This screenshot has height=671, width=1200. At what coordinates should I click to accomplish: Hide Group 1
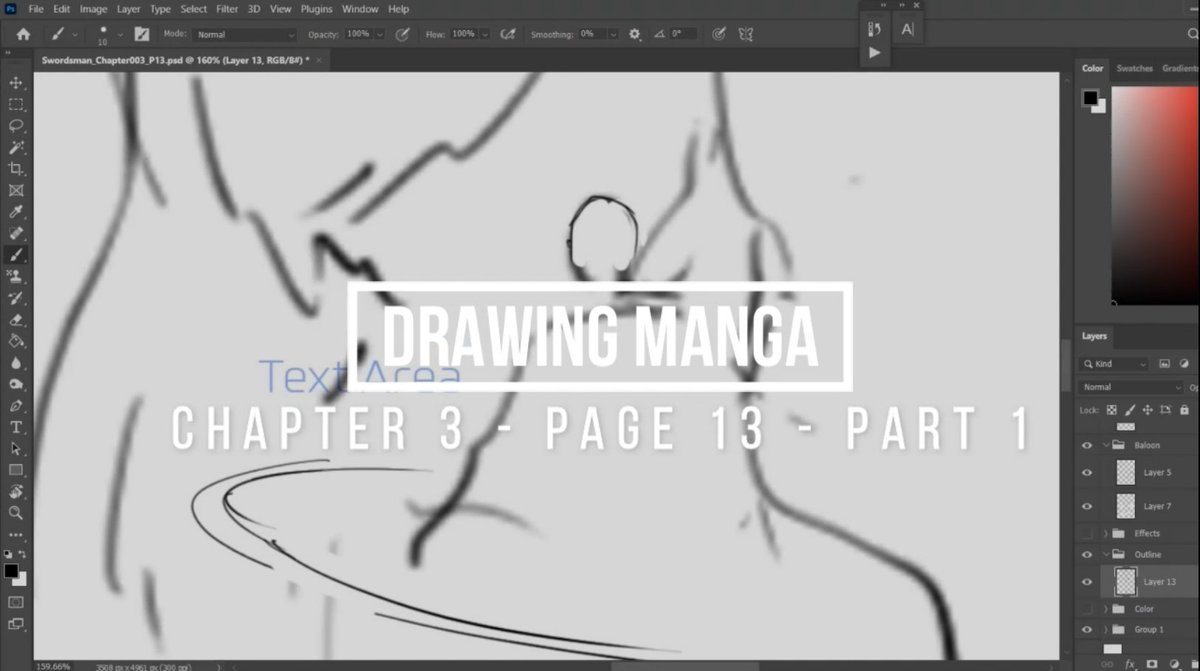[x=1088, y=629]
